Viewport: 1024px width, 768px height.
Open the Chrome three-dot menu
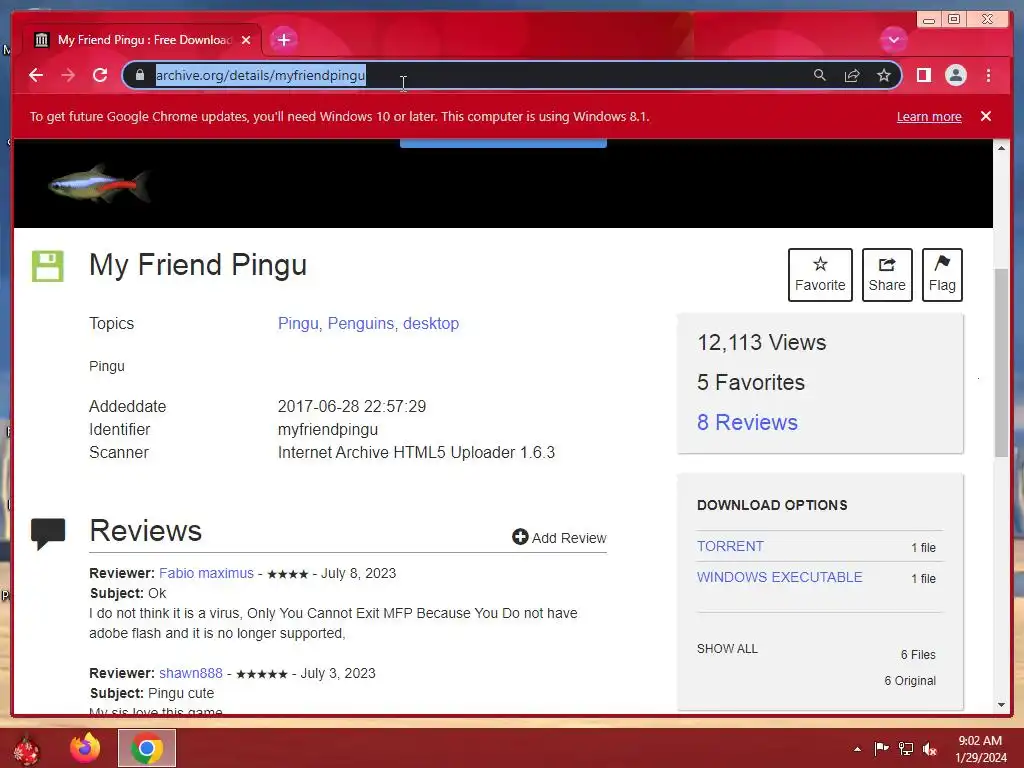point(988,75)
